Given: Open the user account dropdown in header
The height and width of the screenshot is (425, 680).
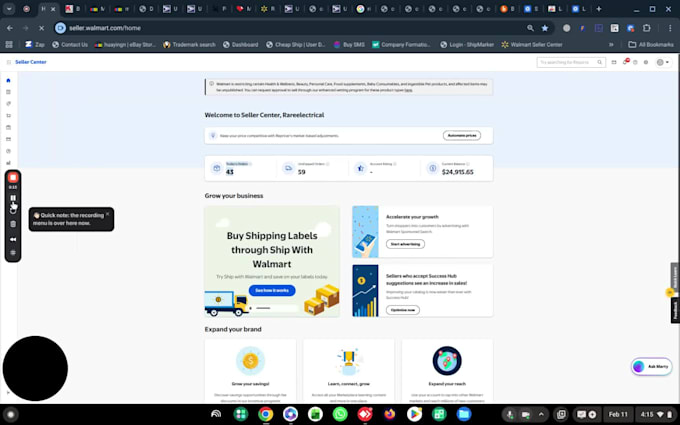Looking at the screenshot, I should pos(663,62).
